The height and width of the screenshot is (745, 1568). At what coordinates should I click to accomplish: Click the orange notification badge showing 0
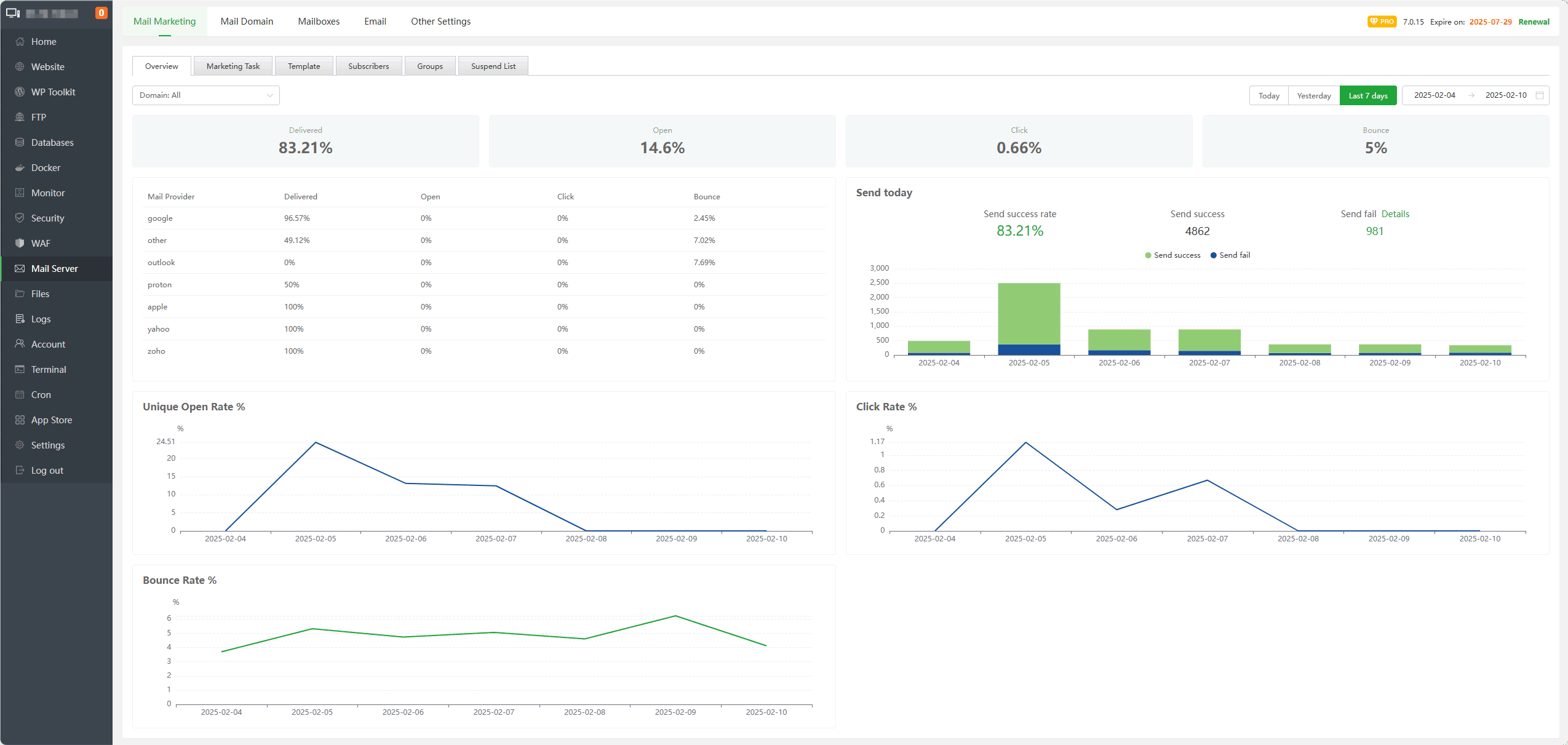click(x=101, y=13)
